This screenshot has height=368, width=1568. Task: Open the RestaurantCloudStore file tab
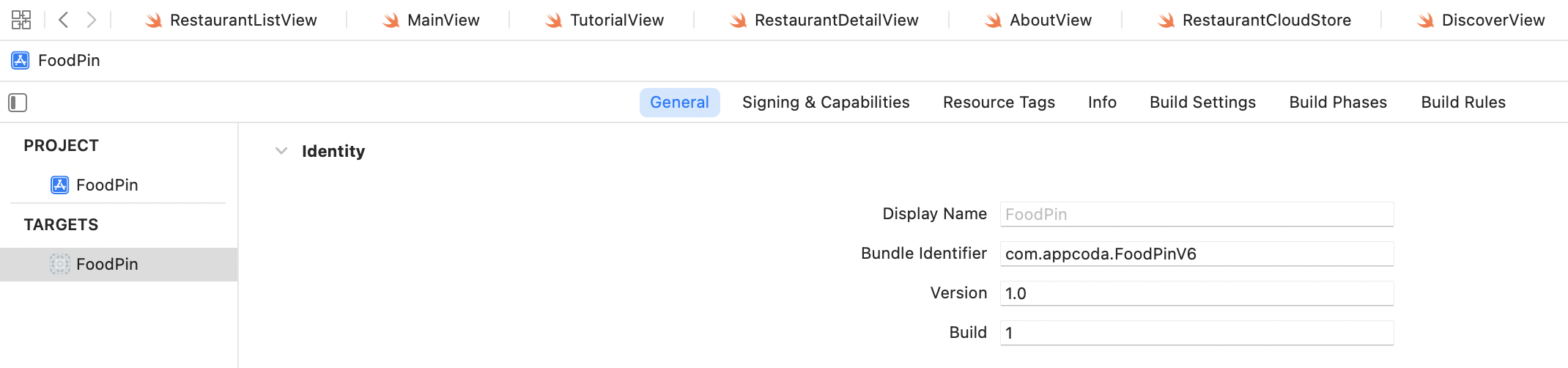coord(1255,21)
